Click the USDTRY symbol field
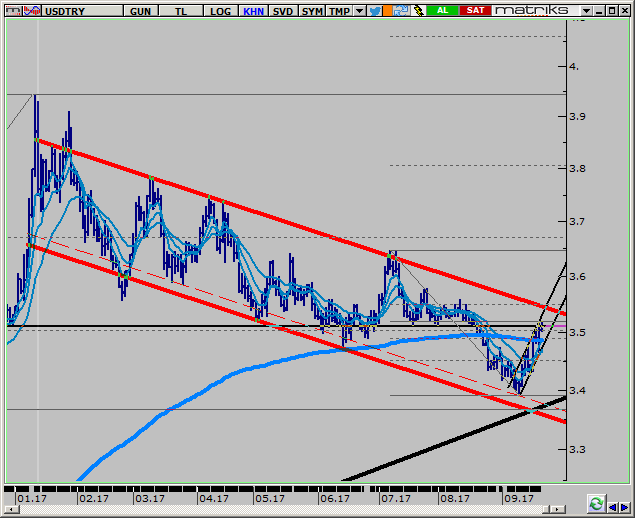Screen dimensions: 635x518 [83, 11]
